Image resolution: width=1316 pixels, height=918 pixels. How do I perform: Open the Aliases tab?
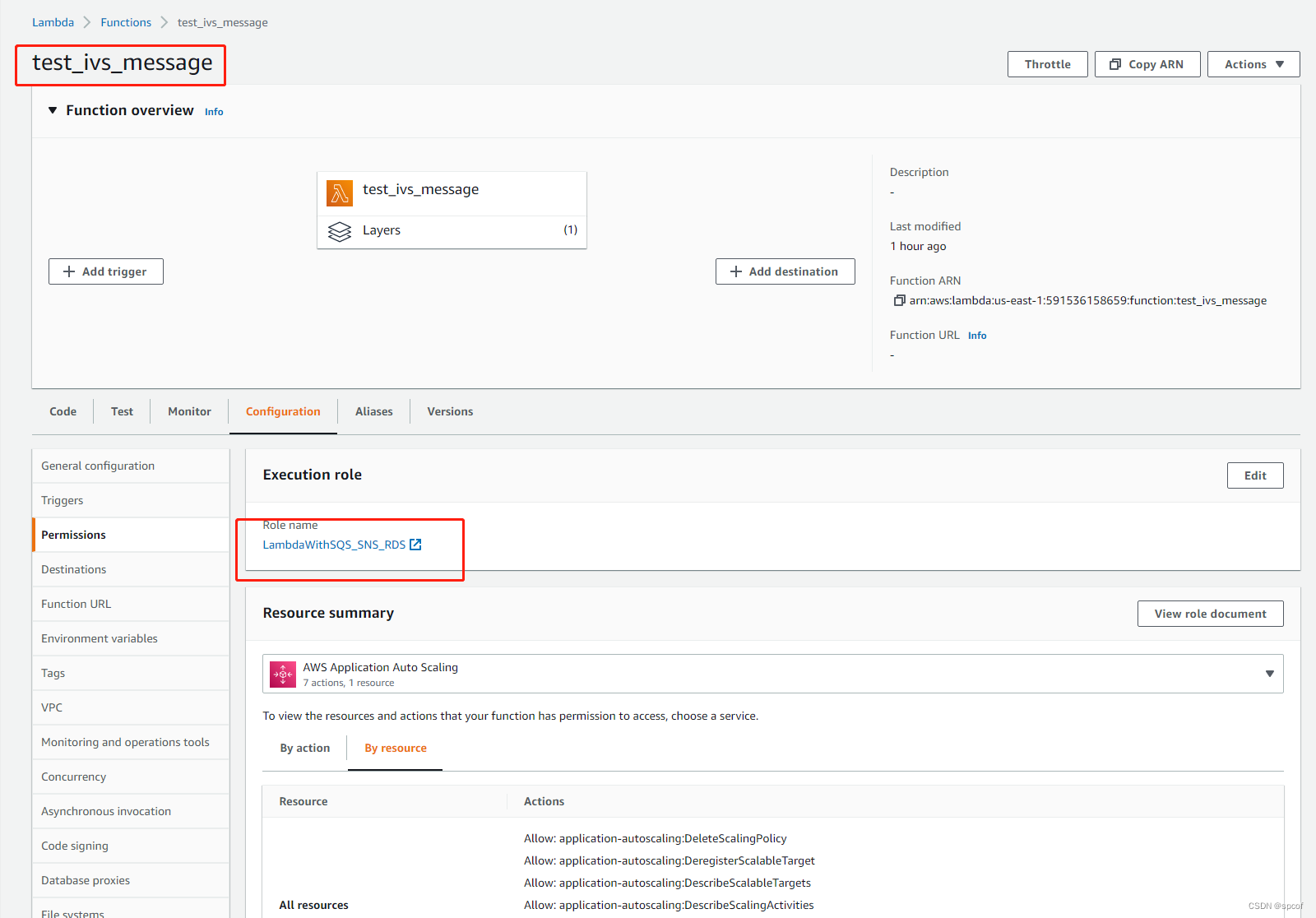click(x=374, y=411)
